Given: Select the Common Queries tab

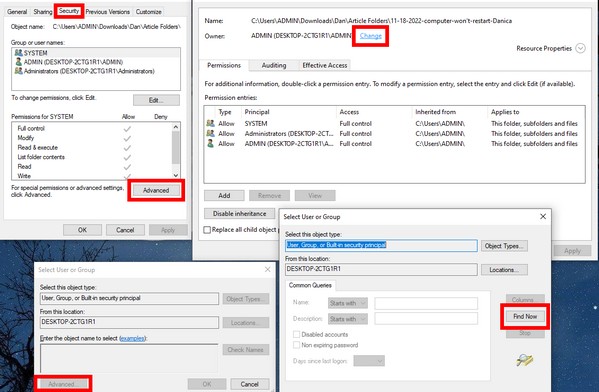Looking at the screenshot, I should [310, 285].
